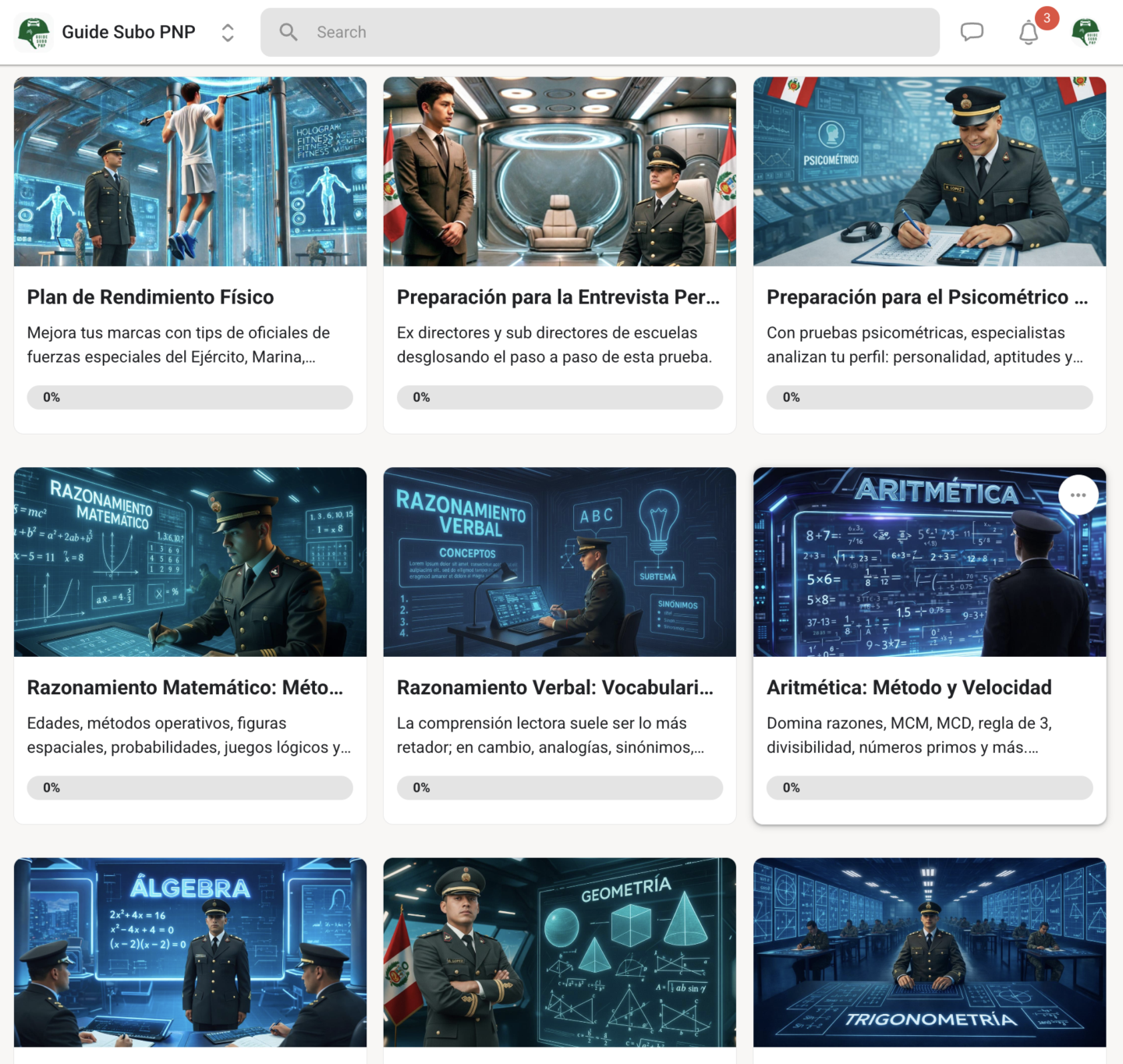Image resolution: width=1123 pixels, height=1064 pixels.
Task: Open Preparación para la Entrevista course thumbnail
Action: [560, 172]
